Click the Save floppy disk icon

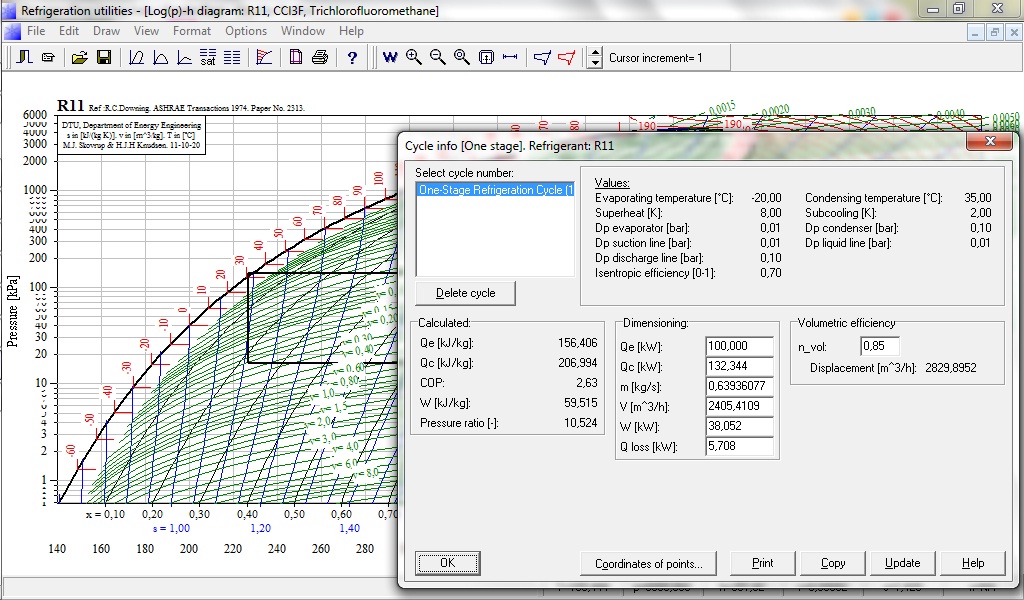pos(103,58)
